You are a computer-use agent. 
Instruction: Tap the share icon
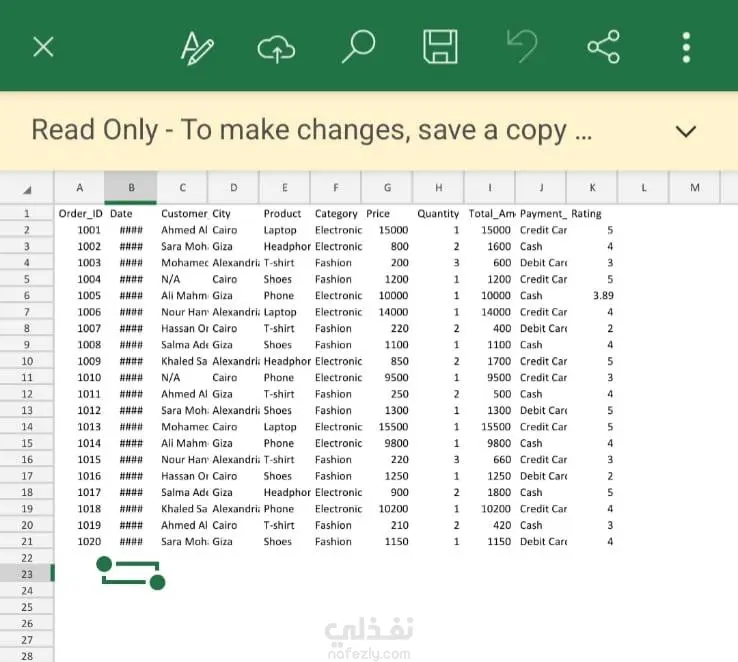coord(603,47)
